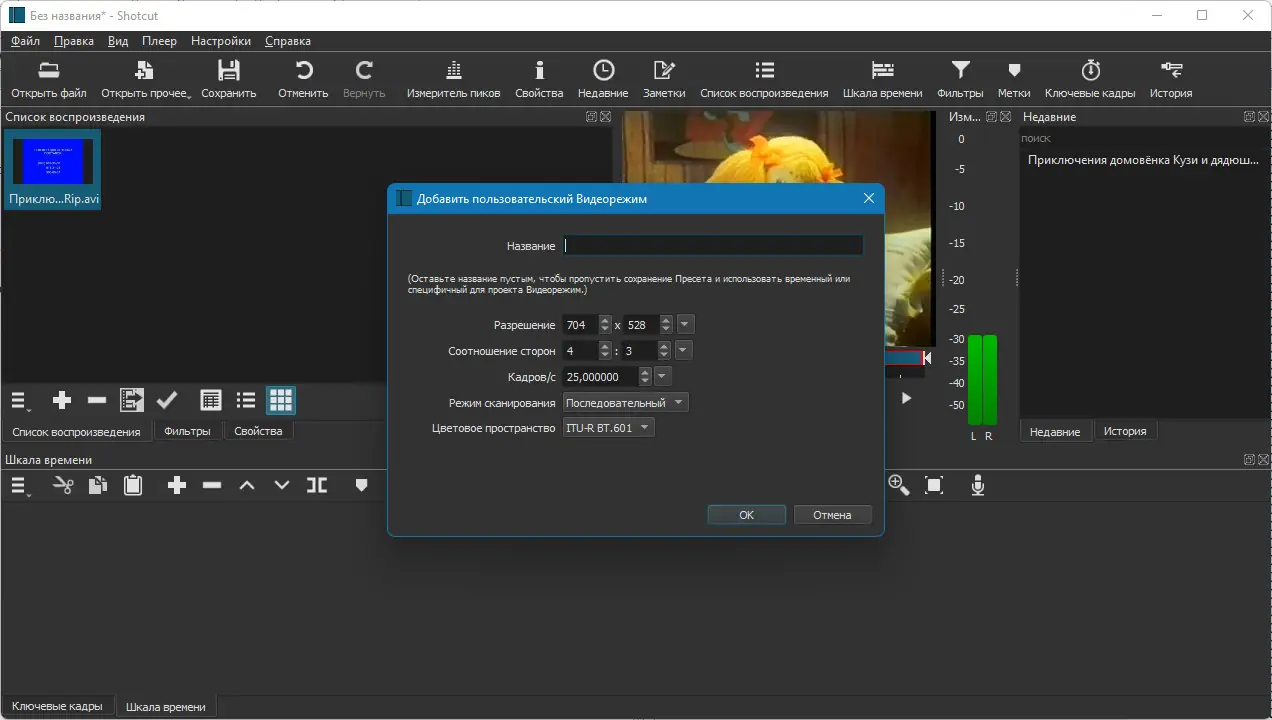
Task: Overwrite clip with timeline down-arrow icon
Action: point(282,485)
